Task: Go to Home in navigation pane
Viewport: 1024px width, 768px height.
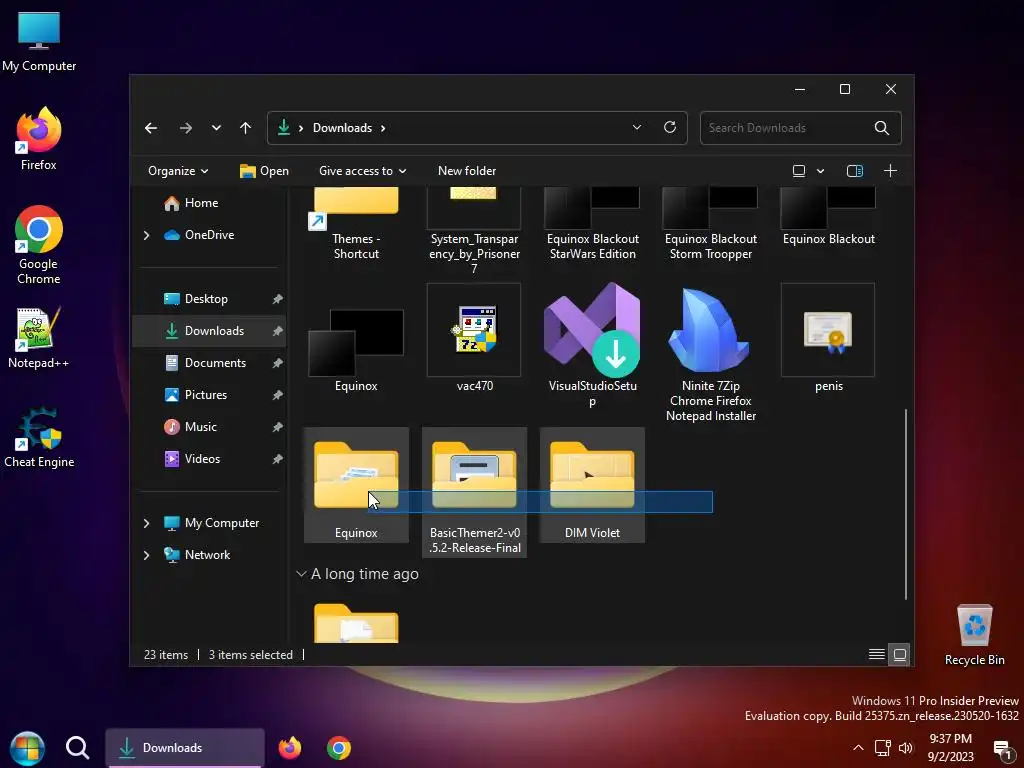Action: (x=201, y=203)
